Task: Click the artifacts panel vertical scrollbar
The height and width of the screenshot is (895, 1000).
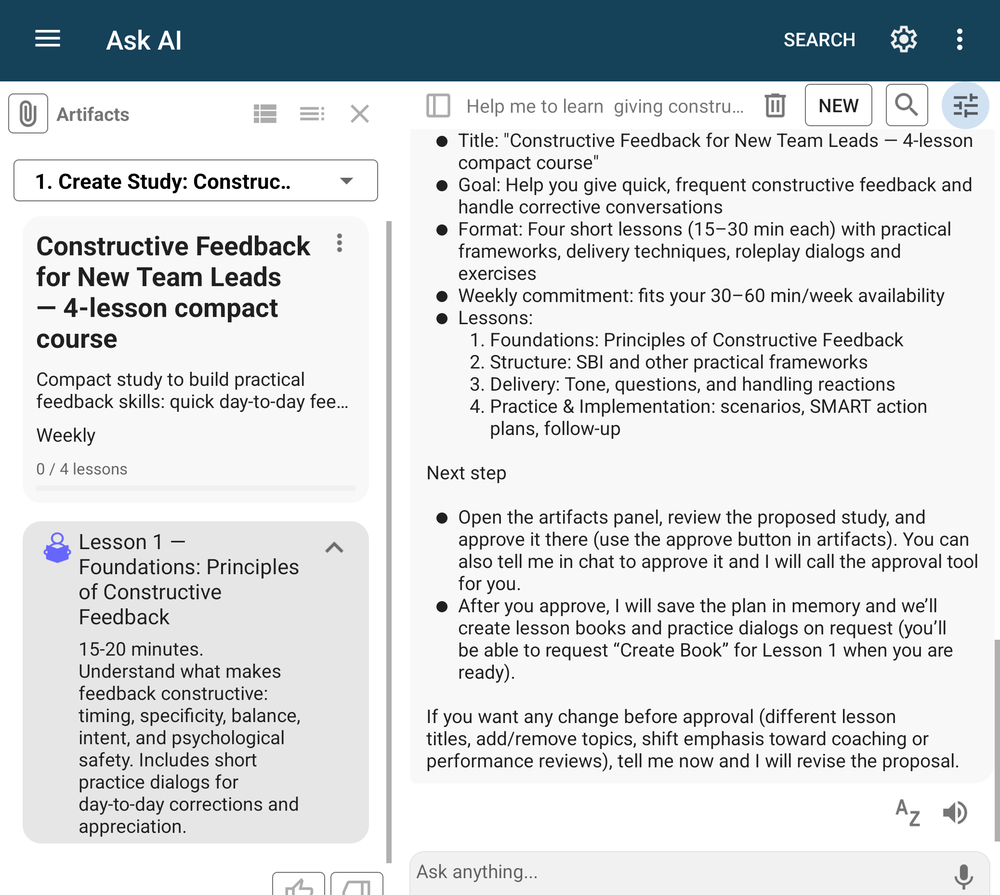Action: coord(388,541)
